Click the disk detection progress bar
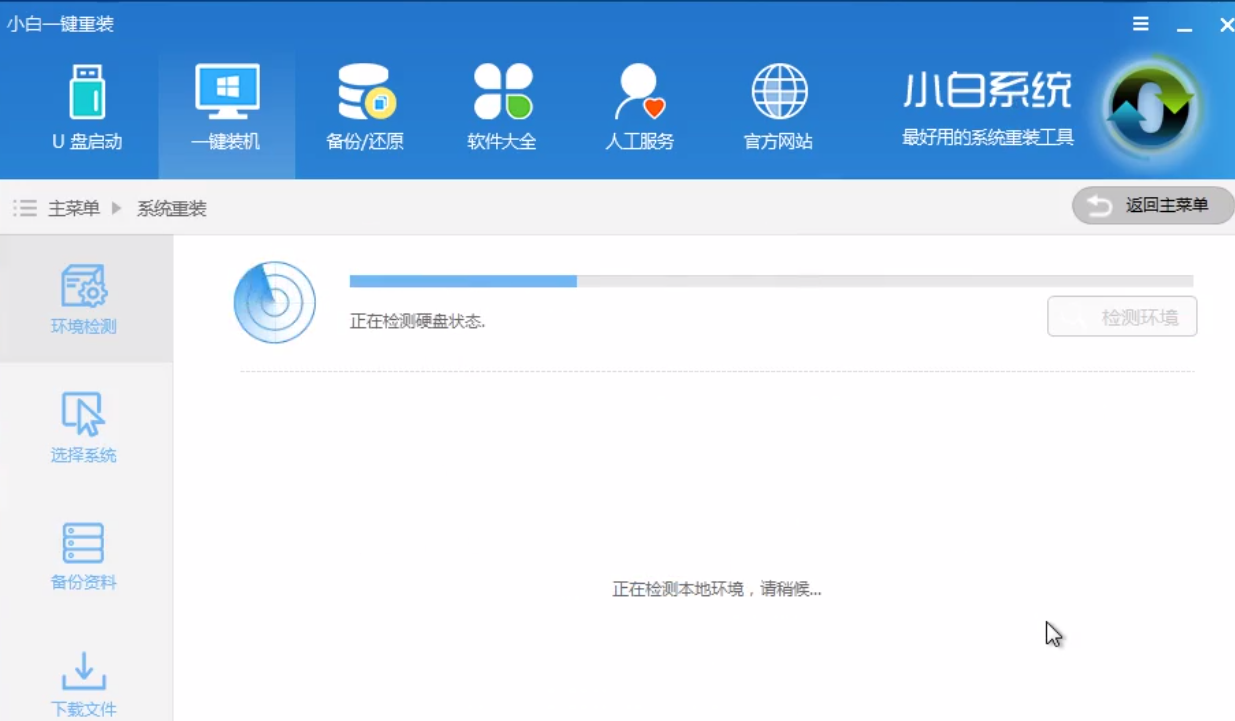1235x721 pixels. [770, 281]
